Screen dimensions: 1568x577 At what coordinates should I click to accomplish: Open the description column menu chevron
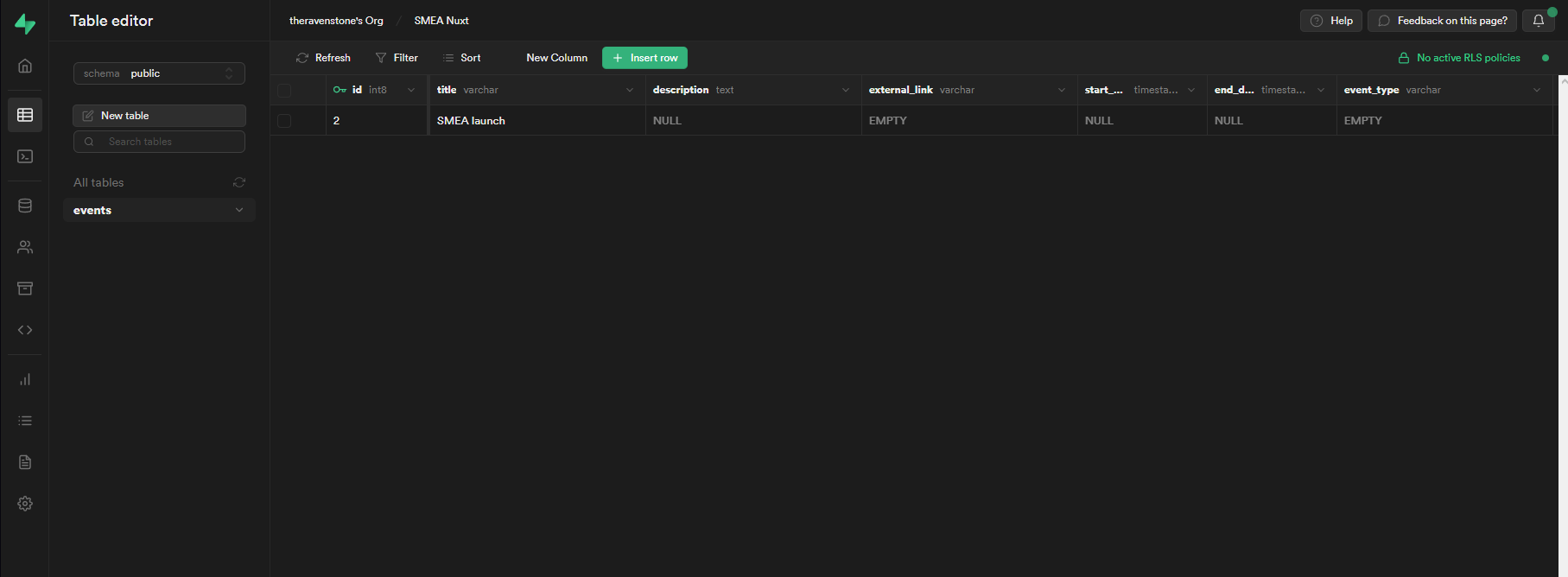(846, 90)
